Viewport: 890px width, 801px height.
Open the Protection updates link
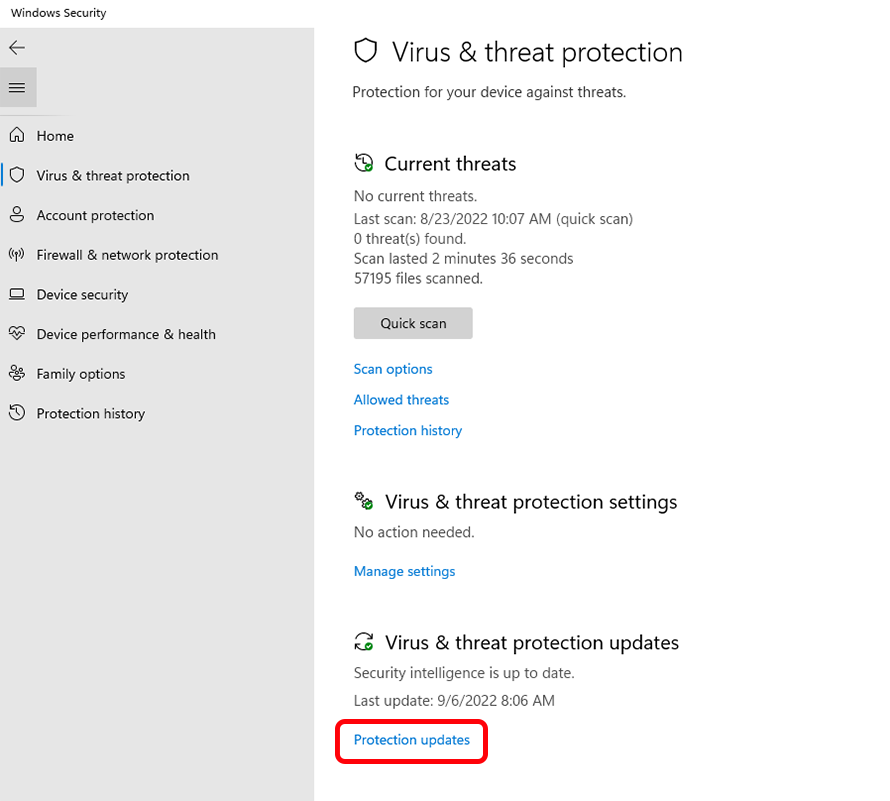pos(412,740)
